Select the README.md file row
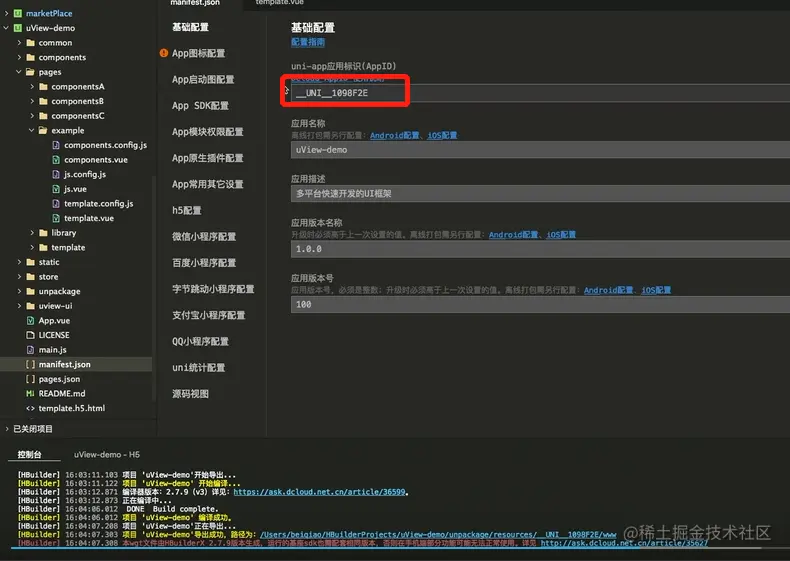This screenshot has width=790, height=561. coord(76,393)
